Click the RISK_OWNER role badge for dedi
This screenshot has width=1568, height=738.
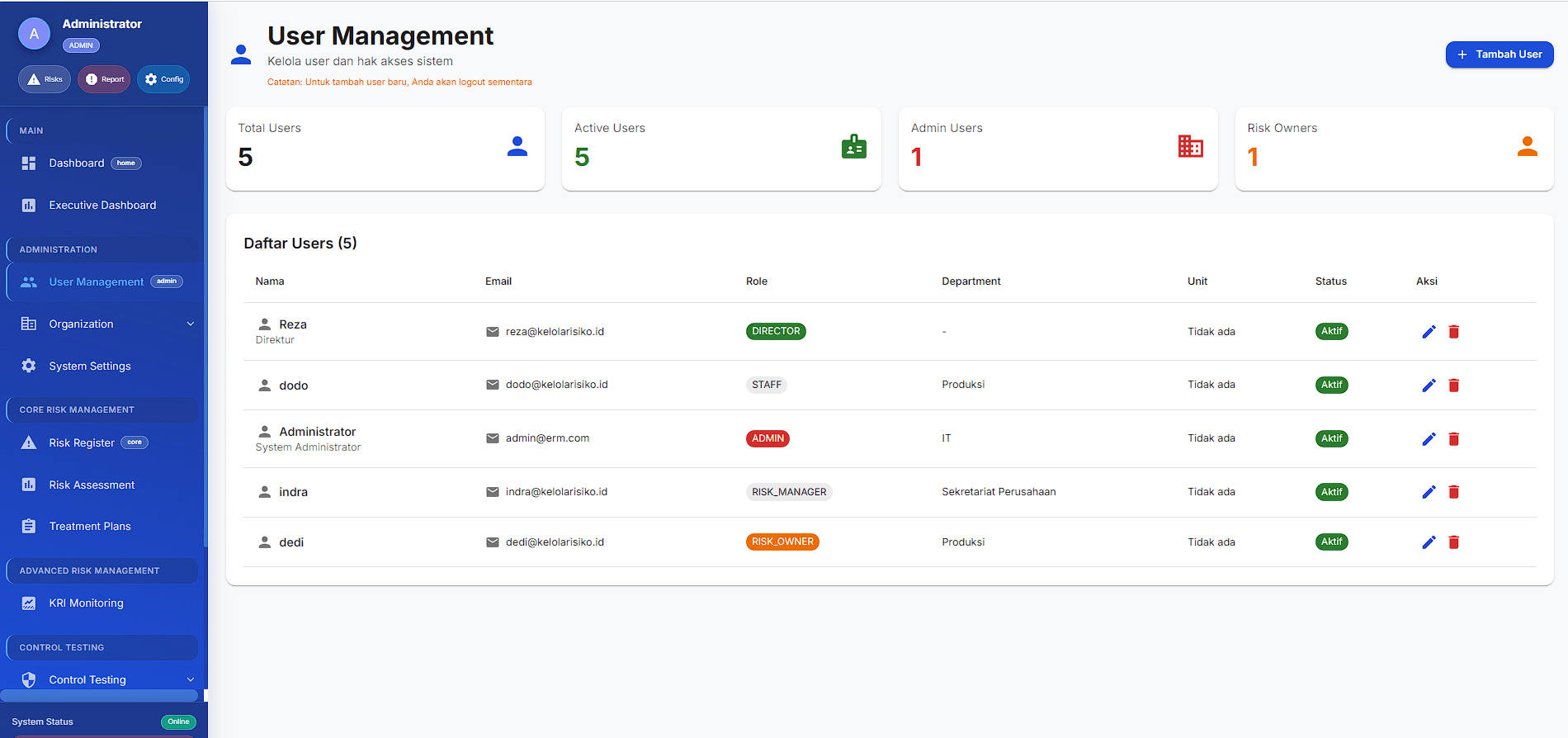(x=782, y=542)
